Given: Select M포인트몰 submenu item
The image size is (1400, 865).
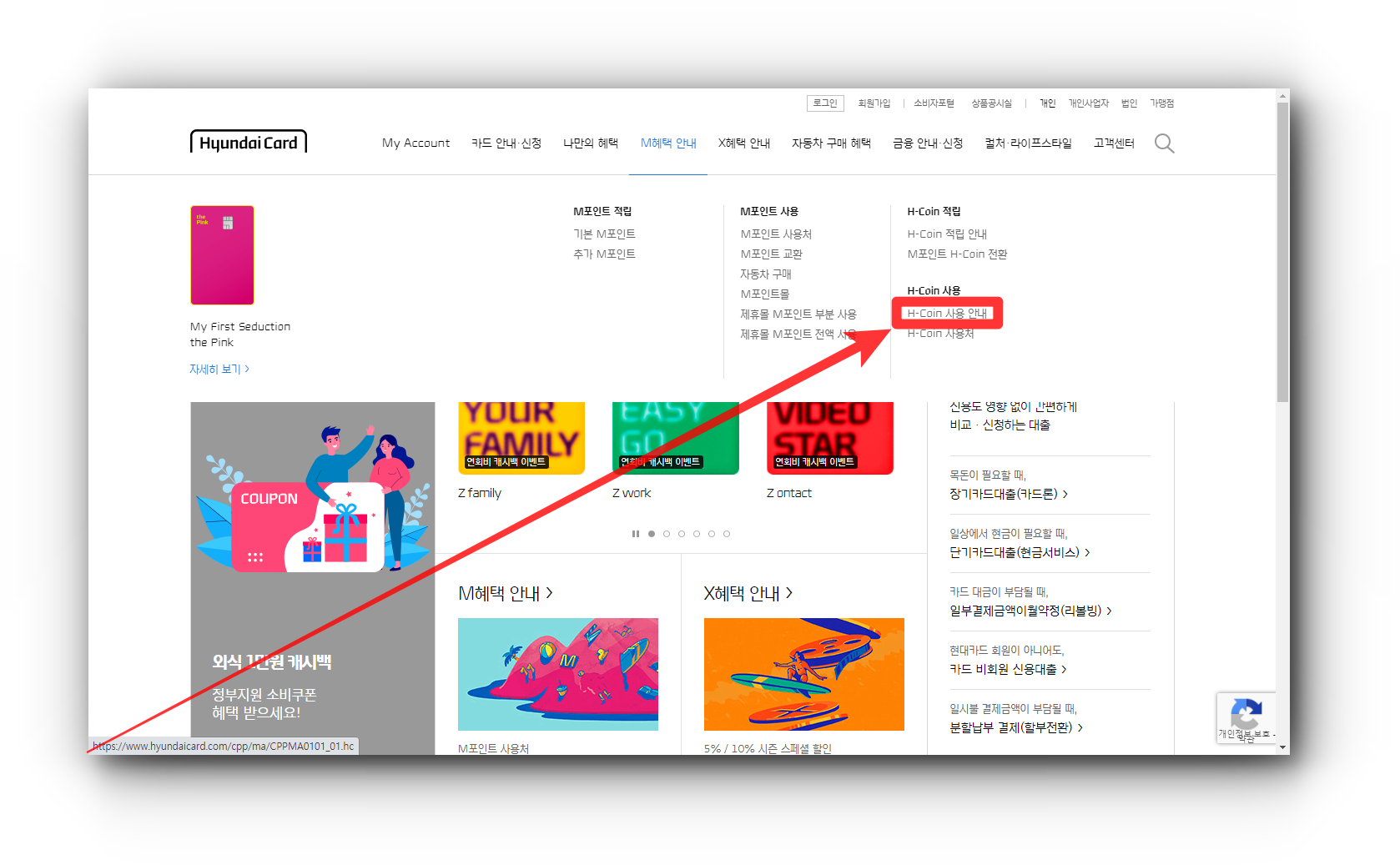Looking at the screenshot, I should [764, 294].
